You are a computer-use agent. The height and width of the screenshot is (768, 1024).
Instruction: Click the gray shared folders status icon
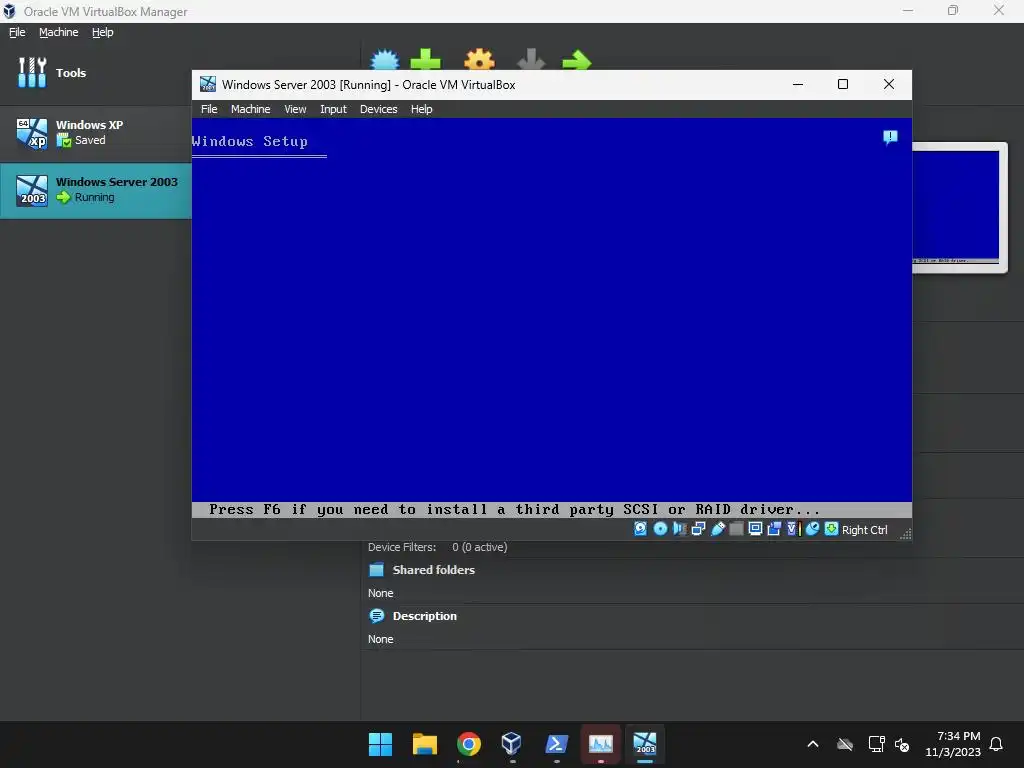point(736,529)
